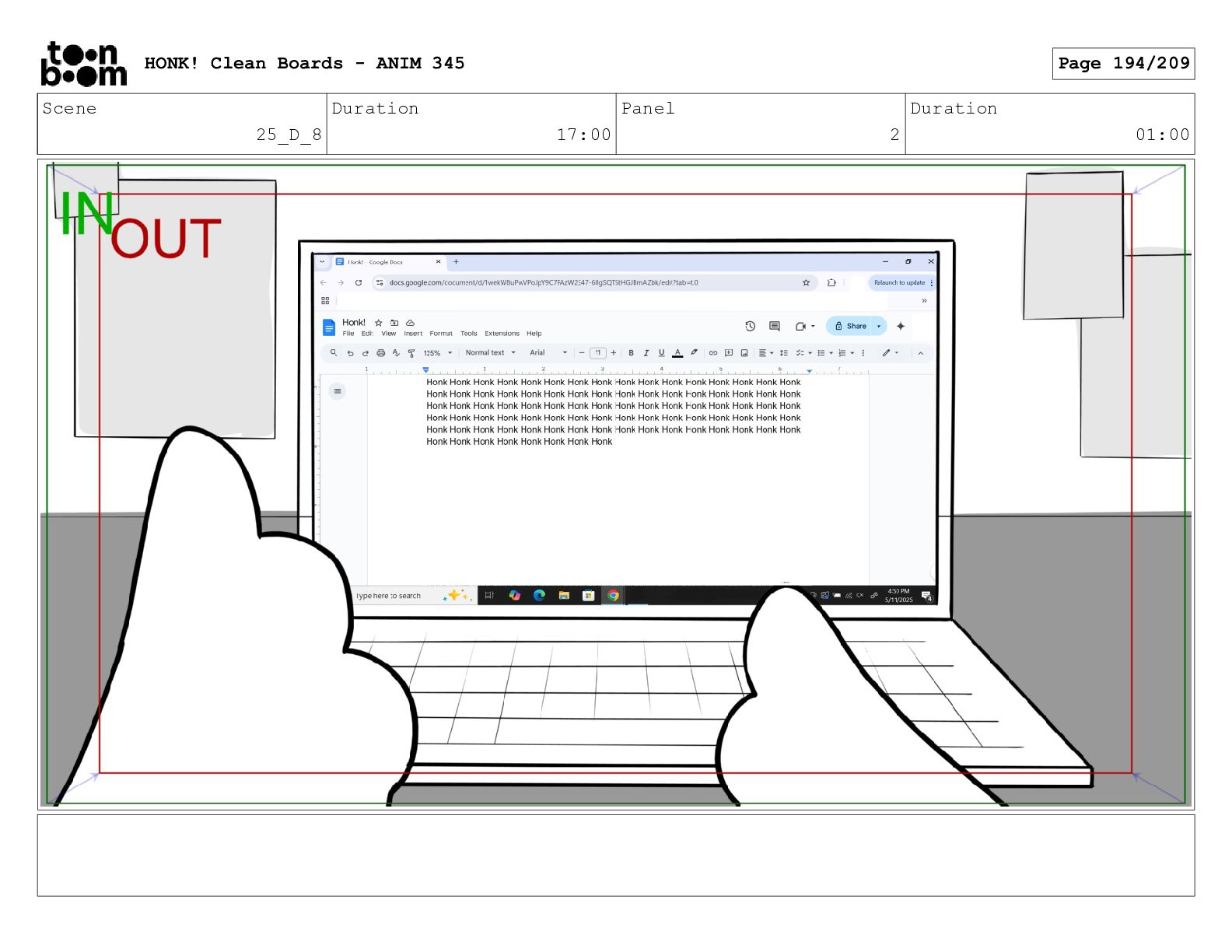The height and width of the screenshot is (952, 1232).
Task: Toggle bold formatting
Action: click(x=631, y=353)
